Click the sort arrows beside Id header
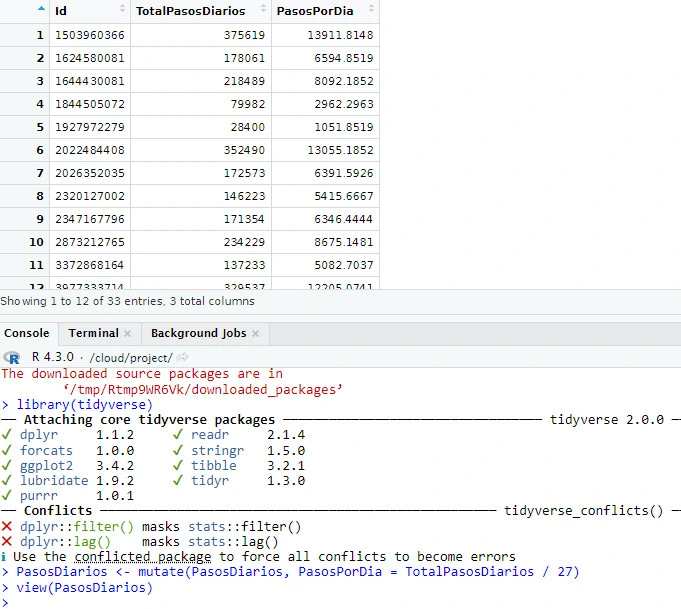 tap(122, 11)
